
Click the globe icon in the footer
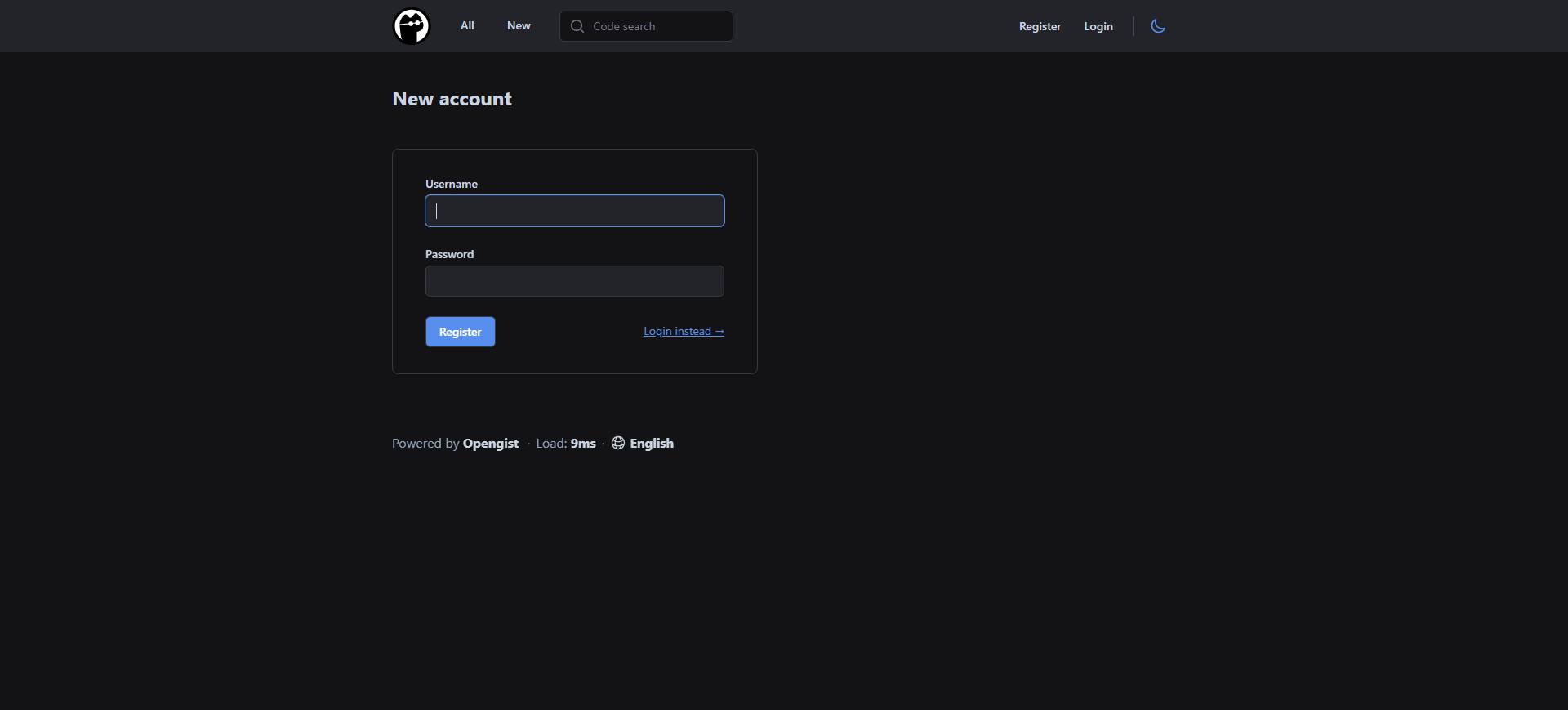[x=618, y=443]
